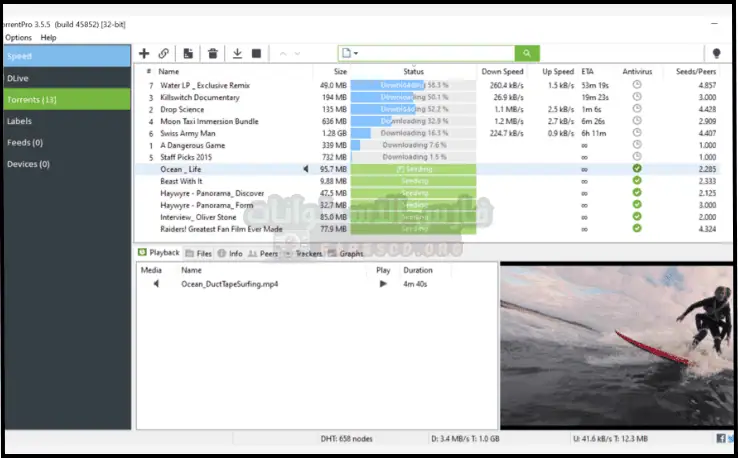Click the lightbulb icon in the toolbar
The width and height of the screenshot is (738, 458).
click(716, 53)
